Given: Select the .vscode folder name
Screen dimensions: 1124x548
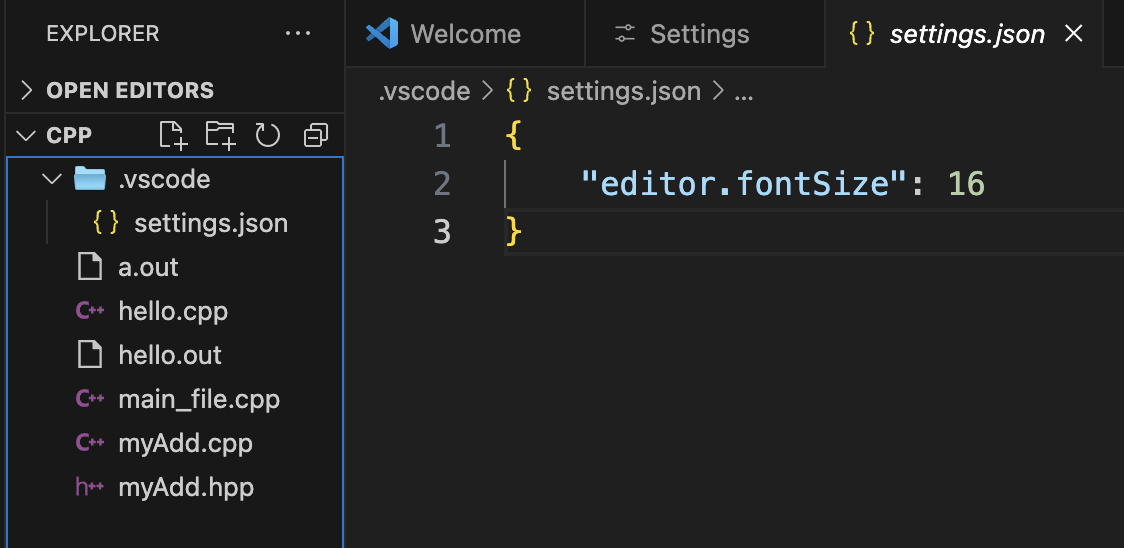Looking at the screenshot, I should (x=164, y=179).
